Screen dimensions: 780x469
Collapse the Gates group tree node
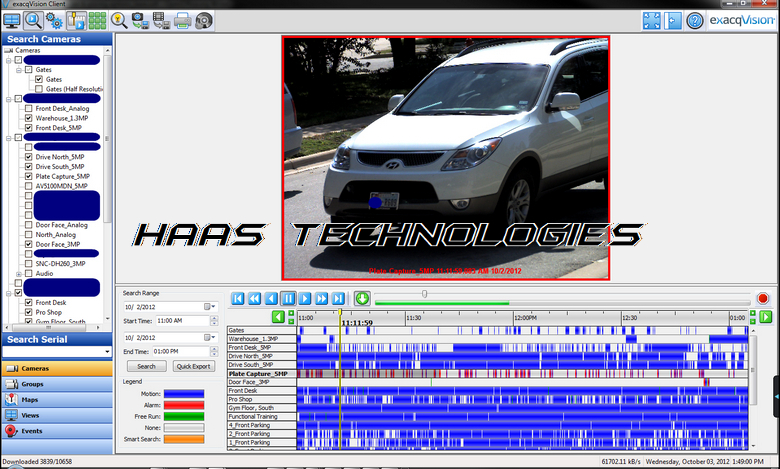(19, 70)
